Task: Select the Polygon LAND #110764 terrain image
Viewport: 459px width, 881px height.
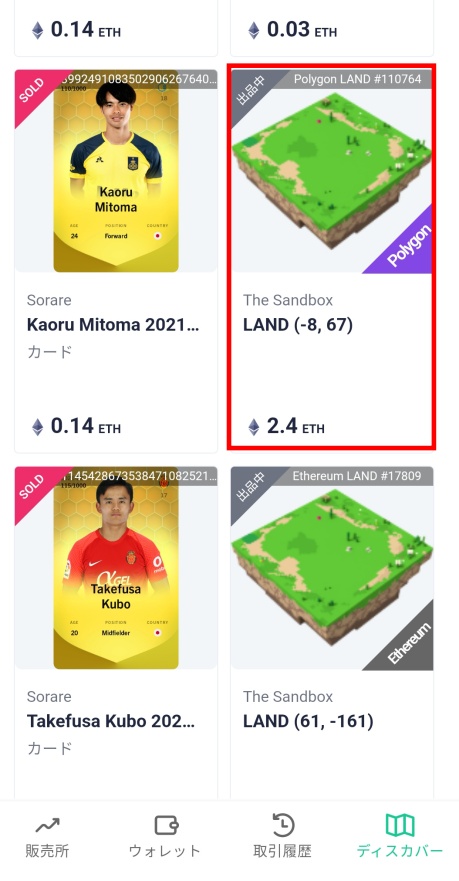Action: [331, 171]
